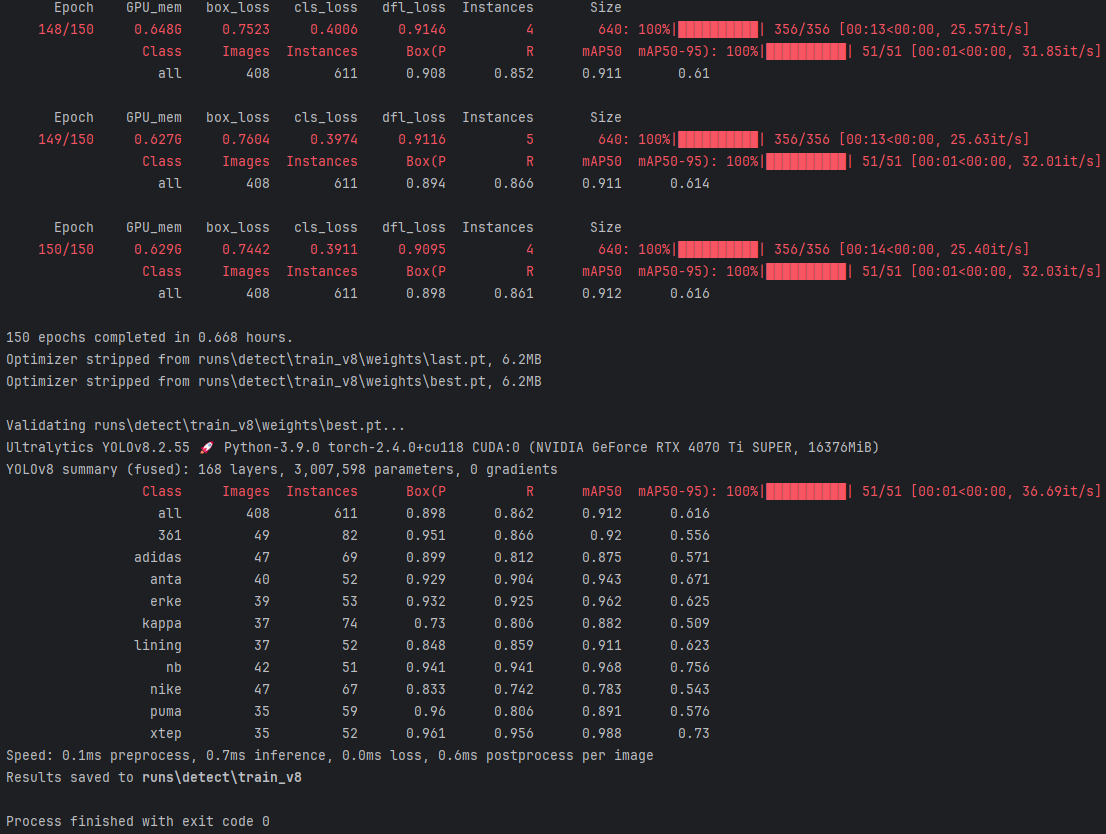
Task: Click 'Process finished with exit code 0'
Action: 138,821
